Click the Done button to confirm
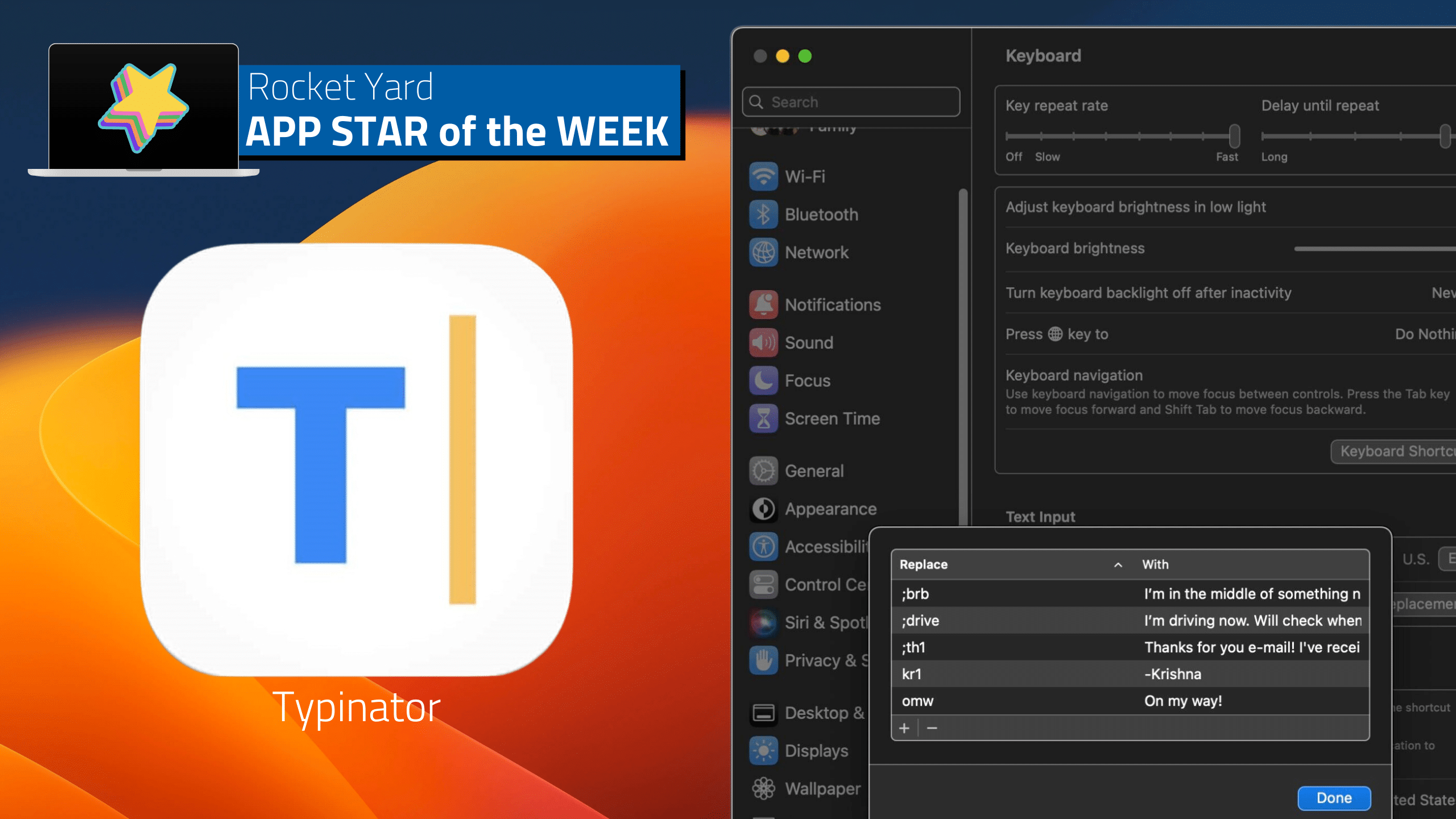The width and height of the screenshot is (1456, 819). click(x=1336, y=797)
